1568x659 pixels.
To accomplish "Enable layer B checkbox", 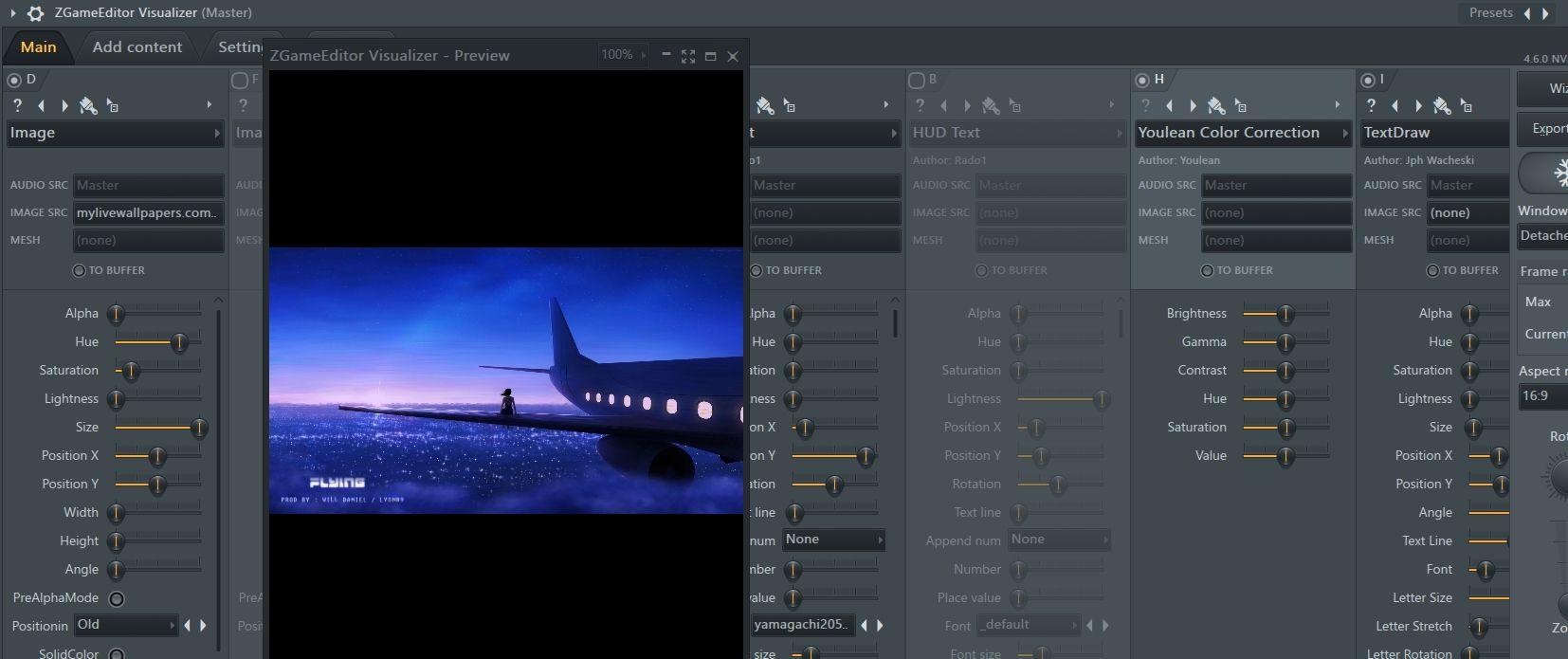I will (x=917, y=80).
